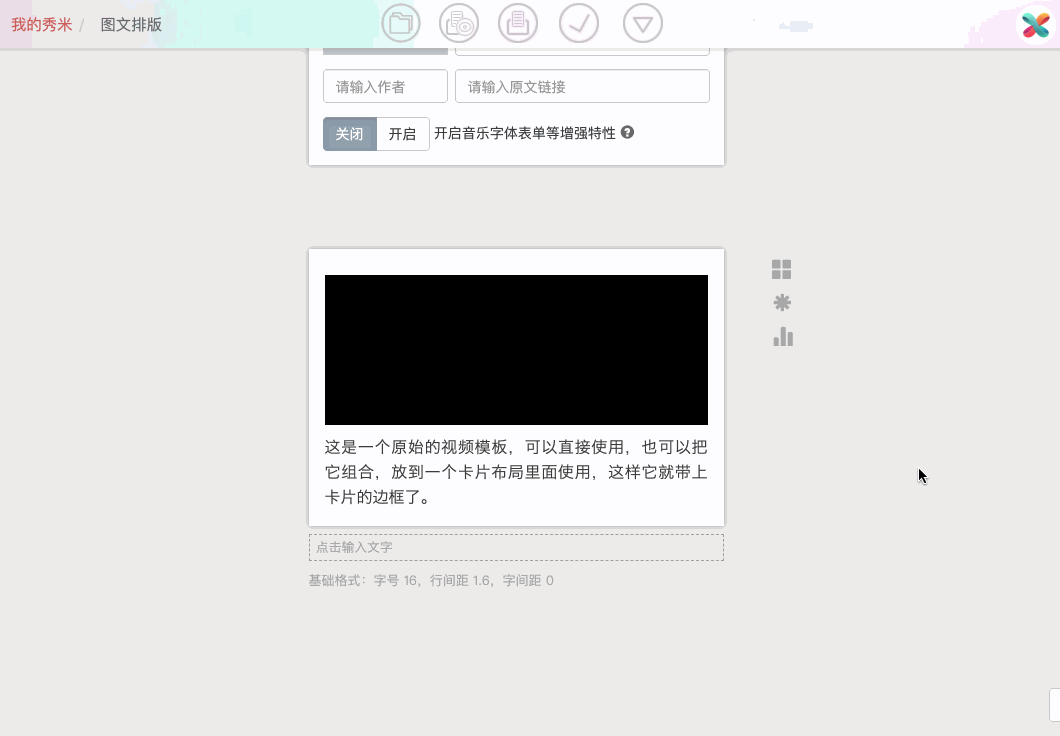Click the video template description paragraph

516,472
